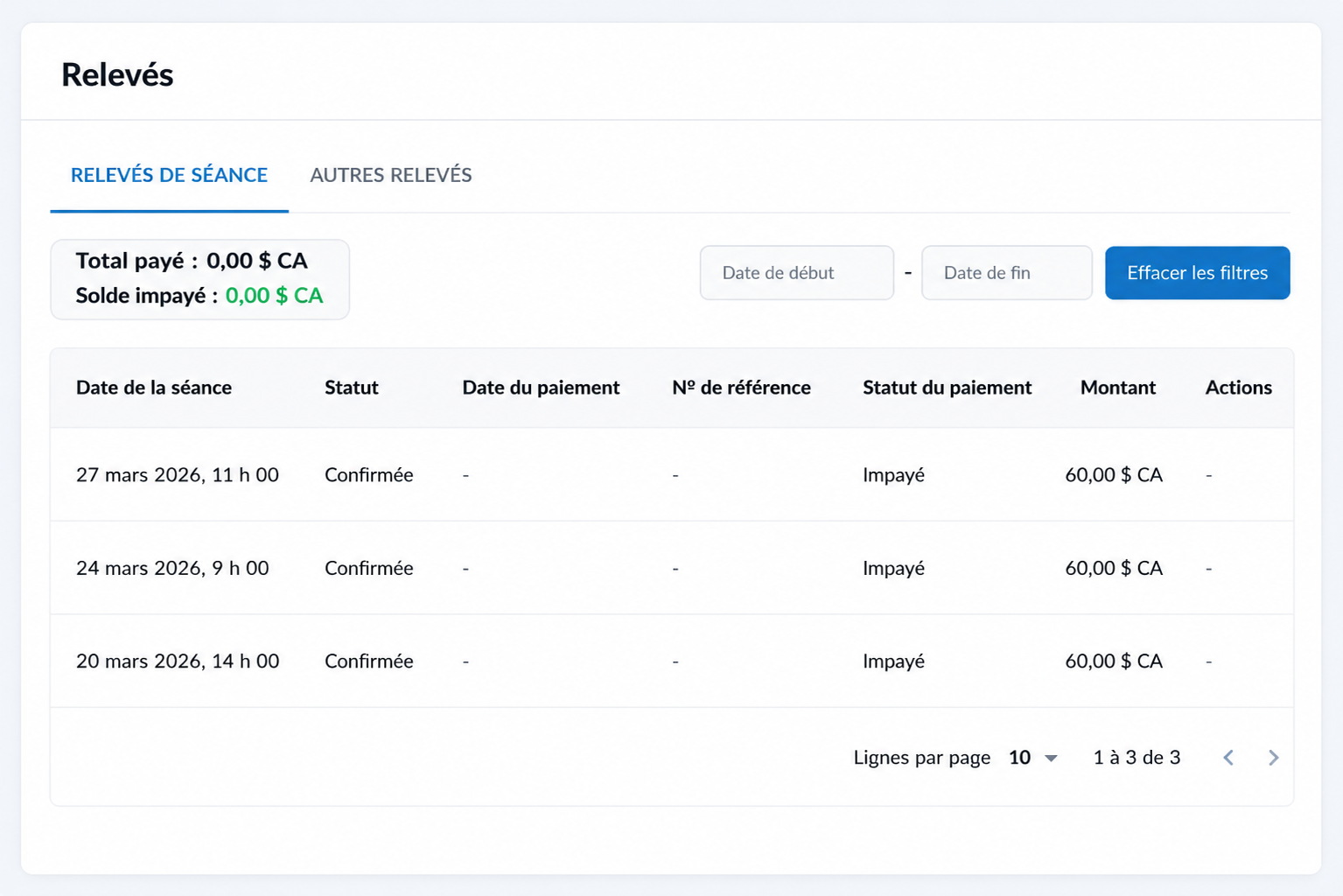Focus the Date de fin field

coord(1006,273)
